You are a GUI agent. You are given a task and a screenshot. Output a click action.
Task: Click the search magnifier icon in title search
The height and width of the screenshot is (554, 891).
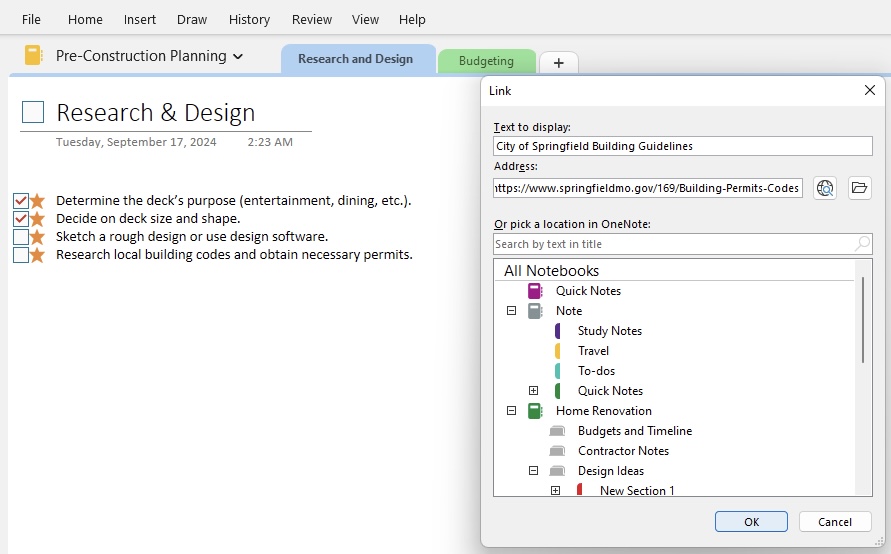click(862, 244)
